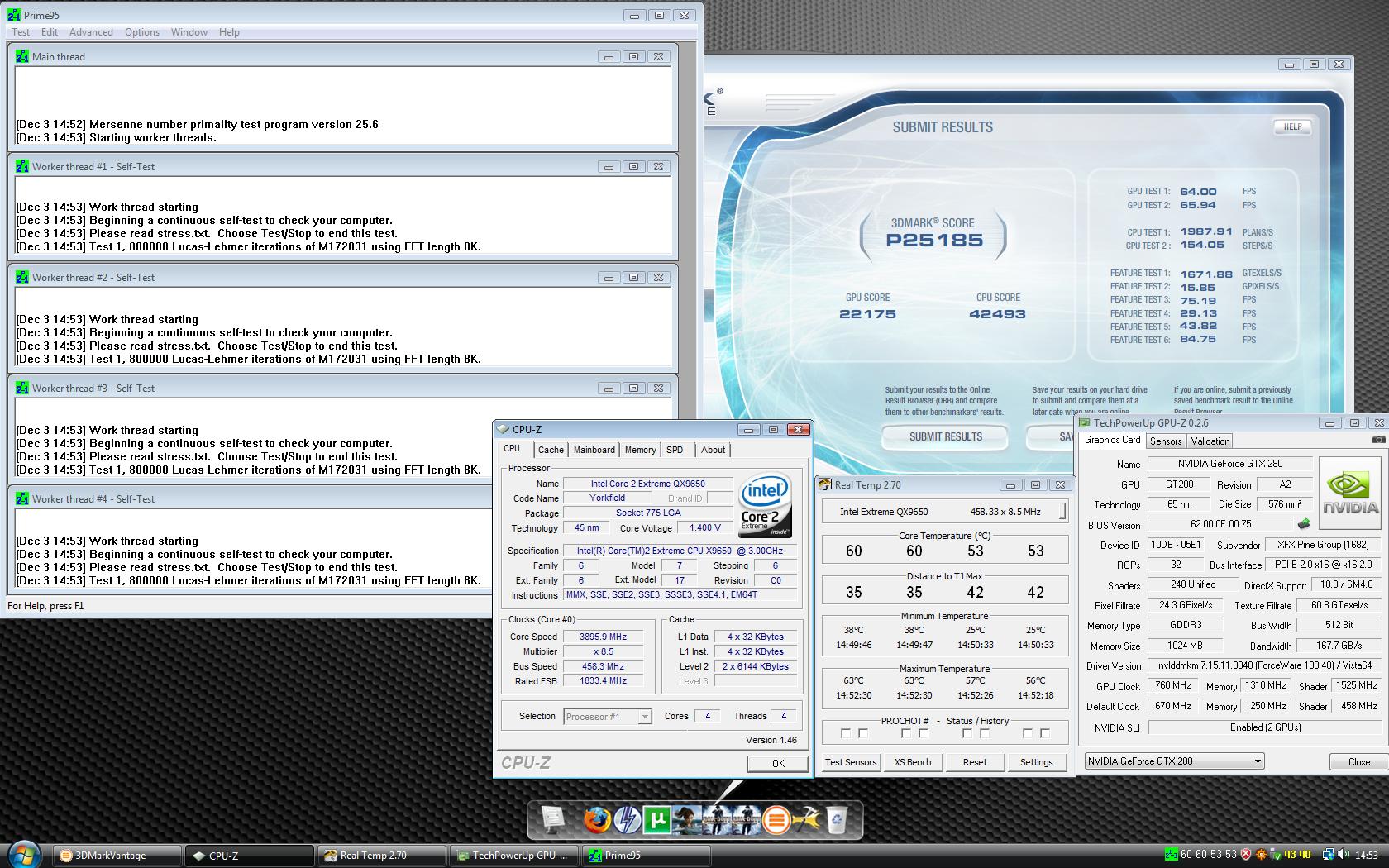Switch to the Sensors tab in GPU-Z
1389x868 pixels.
pyautogui.click(x=1166, y=441)
